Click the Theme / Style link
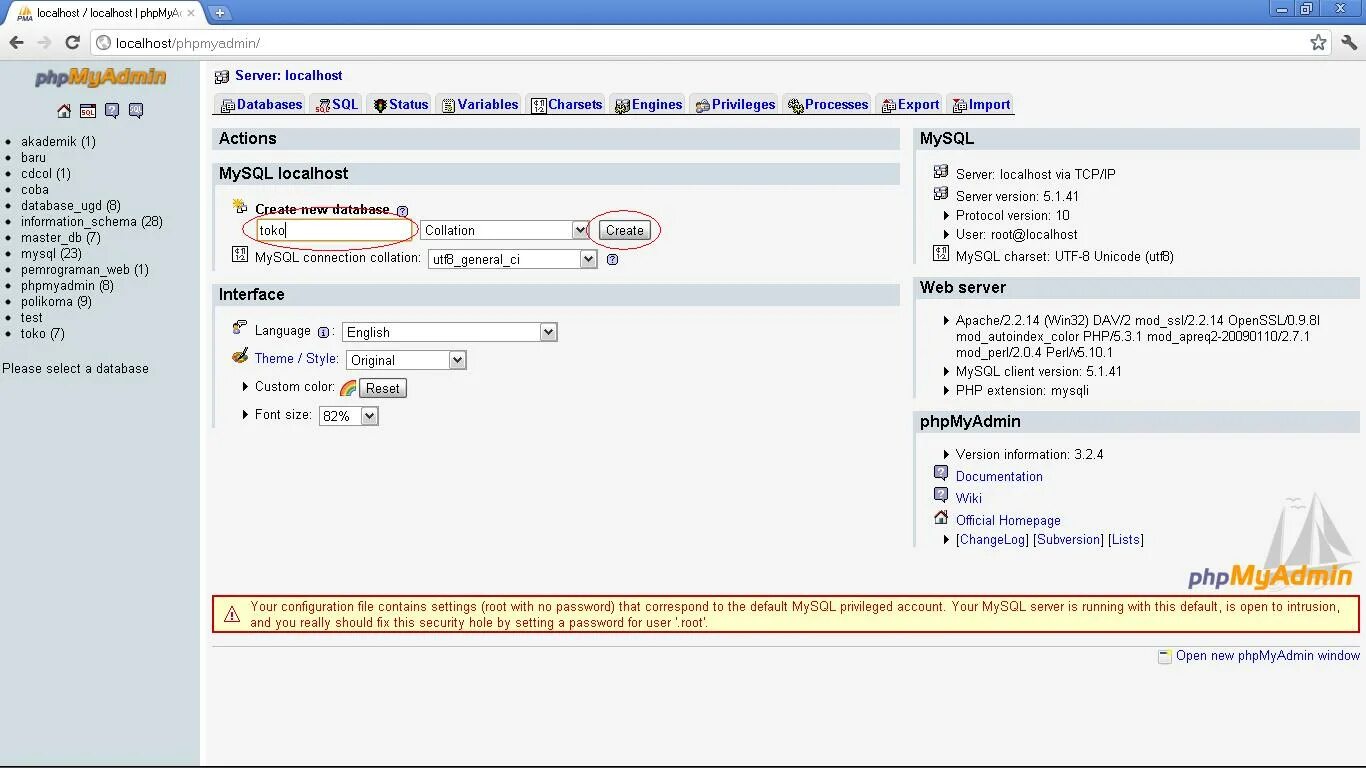The width and height of the screenshot is (1366, 768). 296,358
